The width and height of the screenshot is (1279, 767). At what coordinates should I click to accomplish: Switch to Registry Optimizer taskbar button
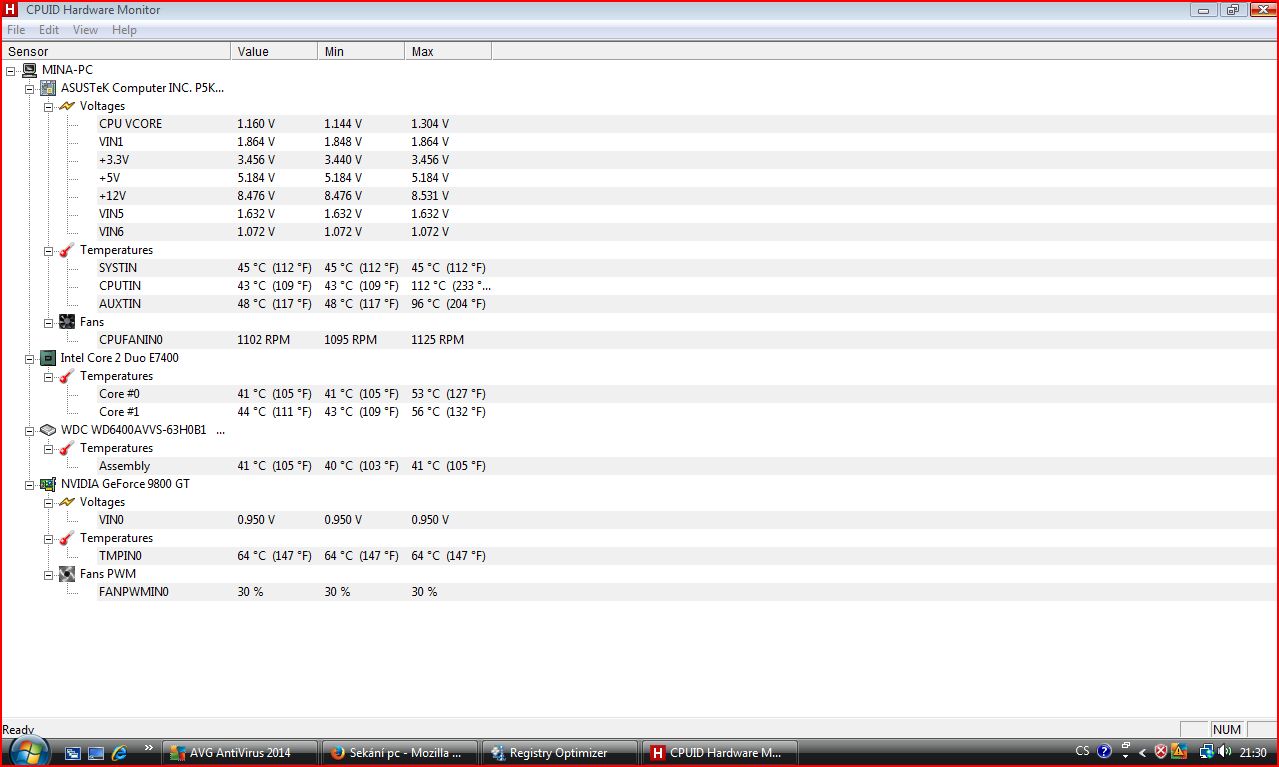coord(559,752)
